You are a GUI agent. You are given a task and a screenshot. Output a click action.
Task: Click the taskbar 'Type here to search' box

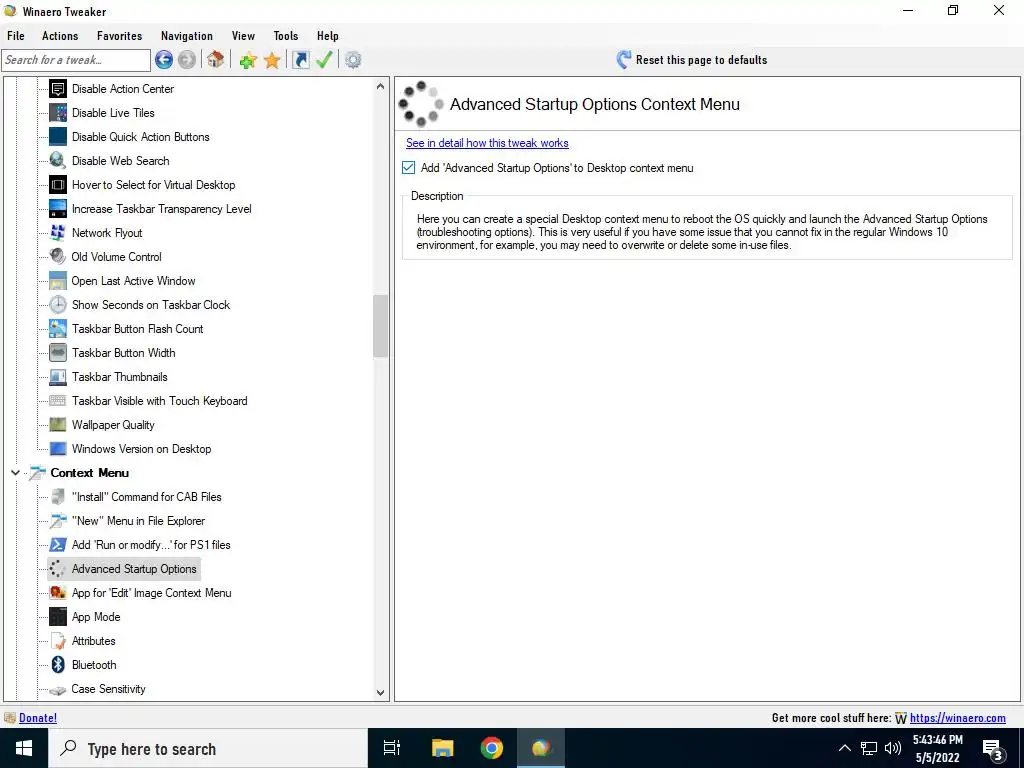[208, 748]
